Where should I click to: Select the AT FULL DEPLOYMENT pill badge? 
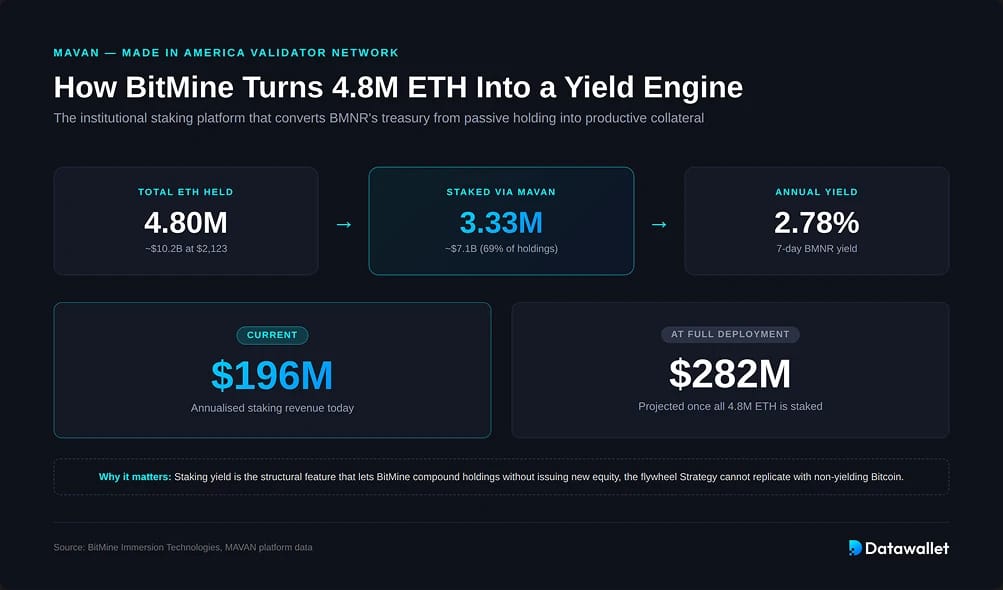730,334
